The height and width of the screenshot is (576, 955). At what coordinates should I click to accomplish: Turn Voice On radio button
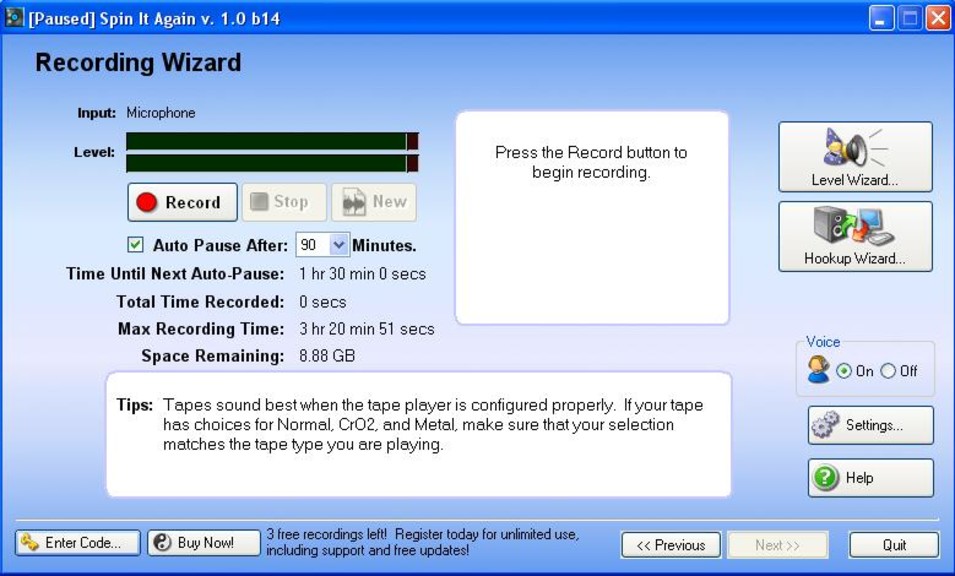(844, 371)
